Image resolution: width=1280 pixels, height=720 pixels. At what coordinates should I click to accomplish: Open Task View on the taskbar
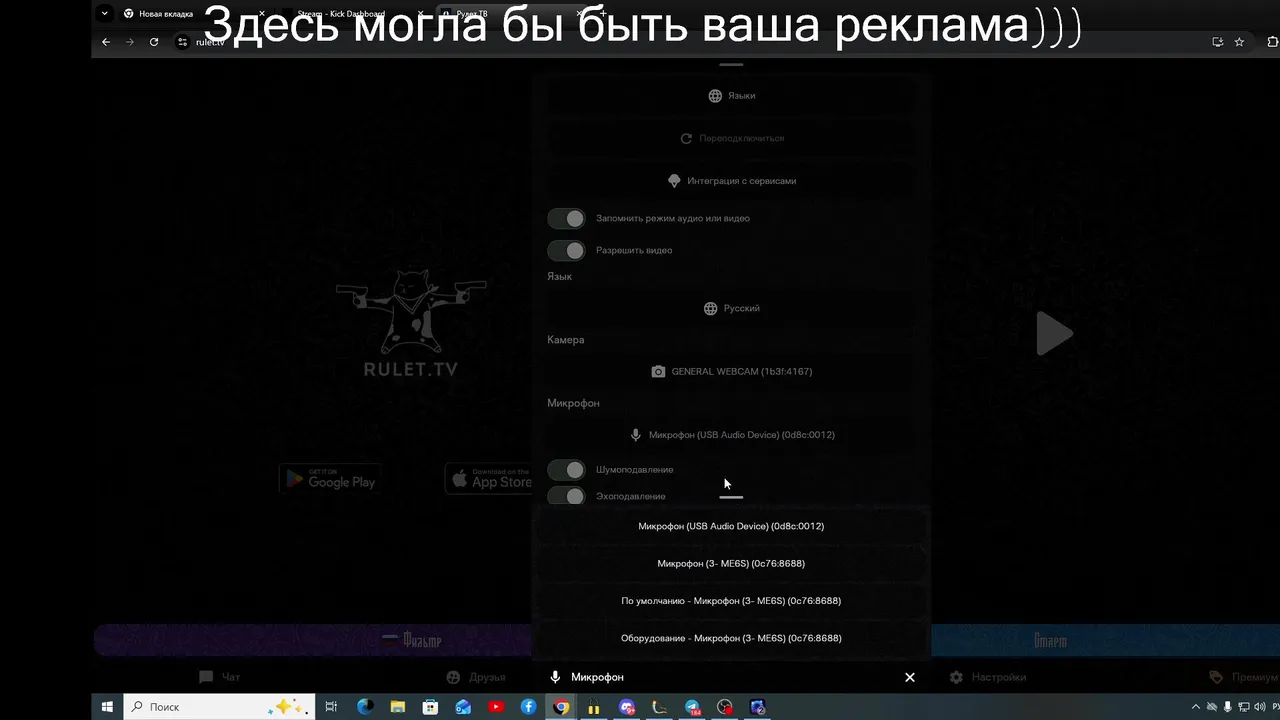332,707
